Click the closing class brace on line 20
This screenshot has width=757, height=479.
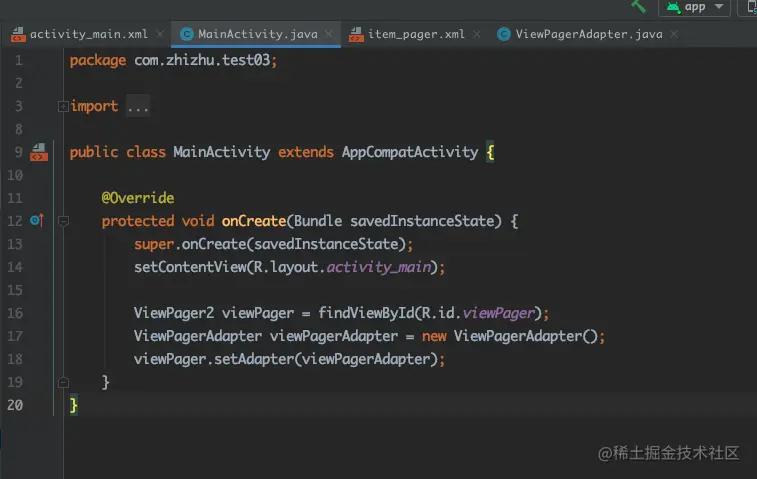coord(73,405)
